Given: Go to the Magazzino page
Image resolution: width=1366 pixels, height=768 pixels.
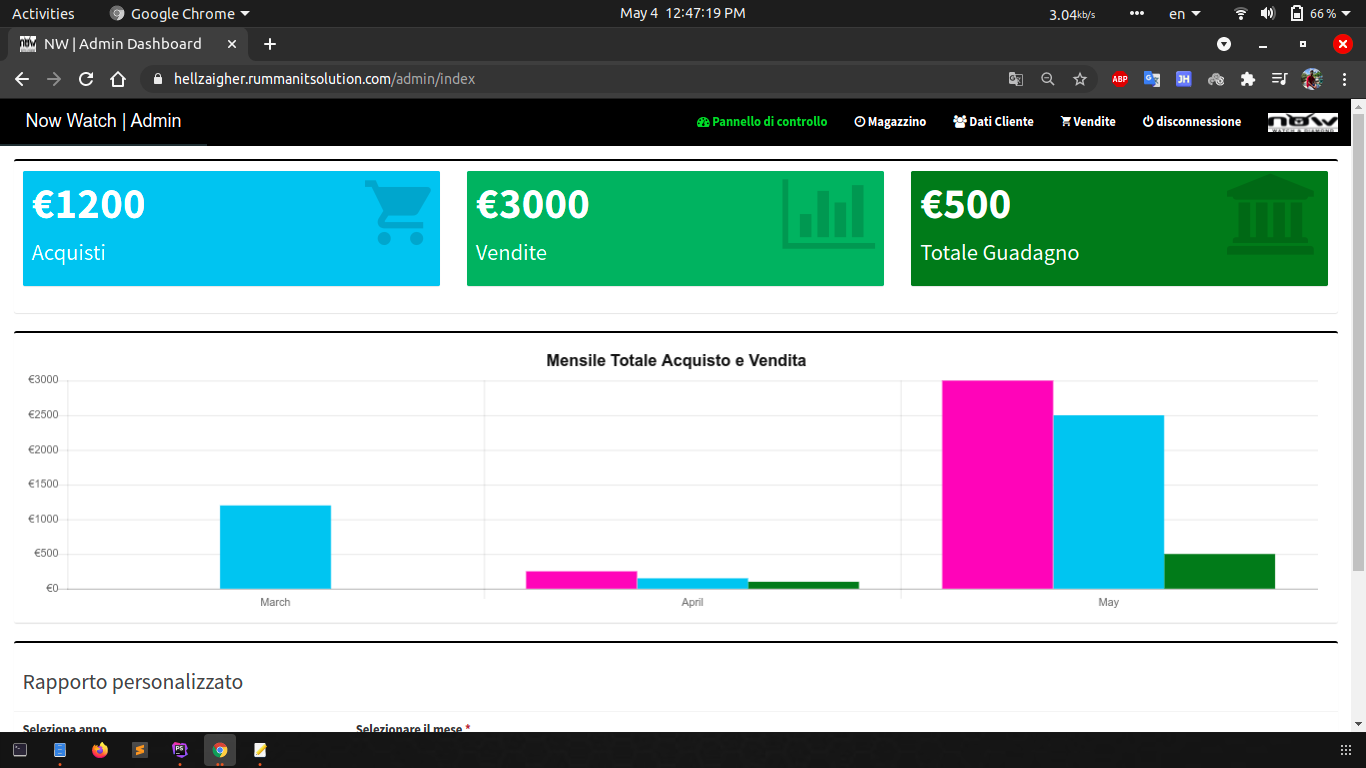Looking at the screenshot, I should click(x=890, y=122).
